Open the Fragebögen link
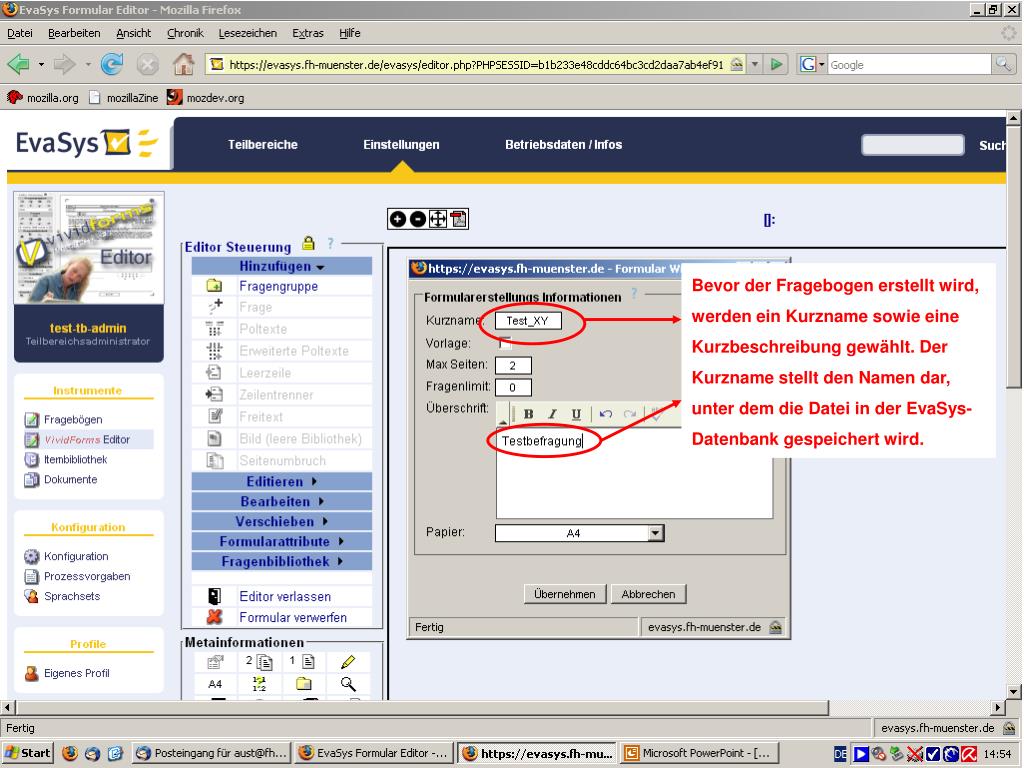The image size is (1024, 768). 72,419
